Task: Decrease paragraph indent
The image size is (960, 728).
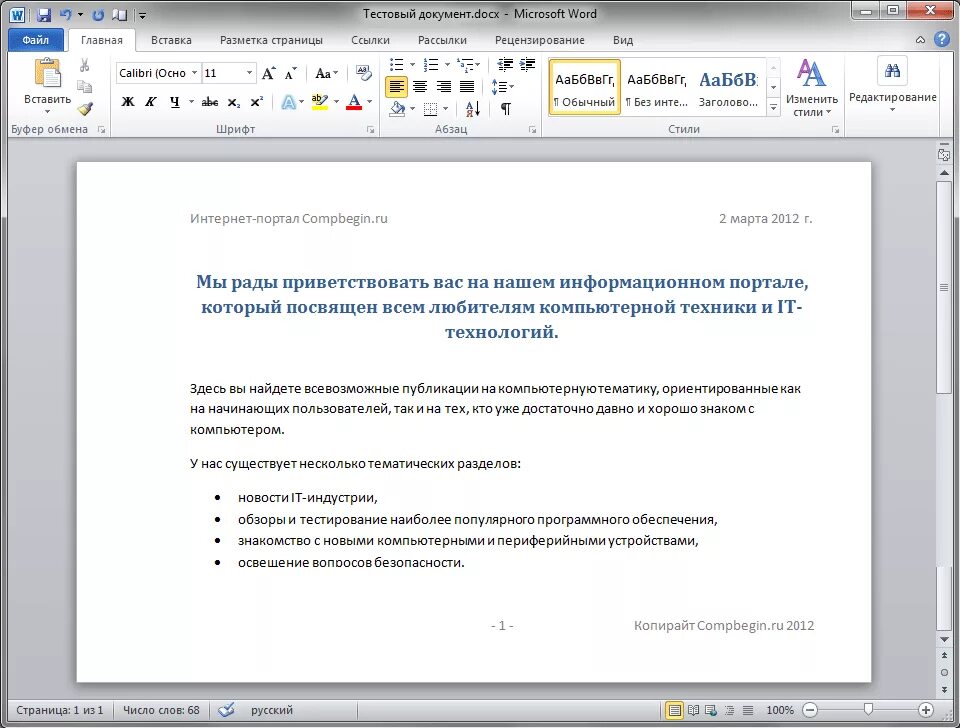Action: pyautogui.click(x=505, y=64)
